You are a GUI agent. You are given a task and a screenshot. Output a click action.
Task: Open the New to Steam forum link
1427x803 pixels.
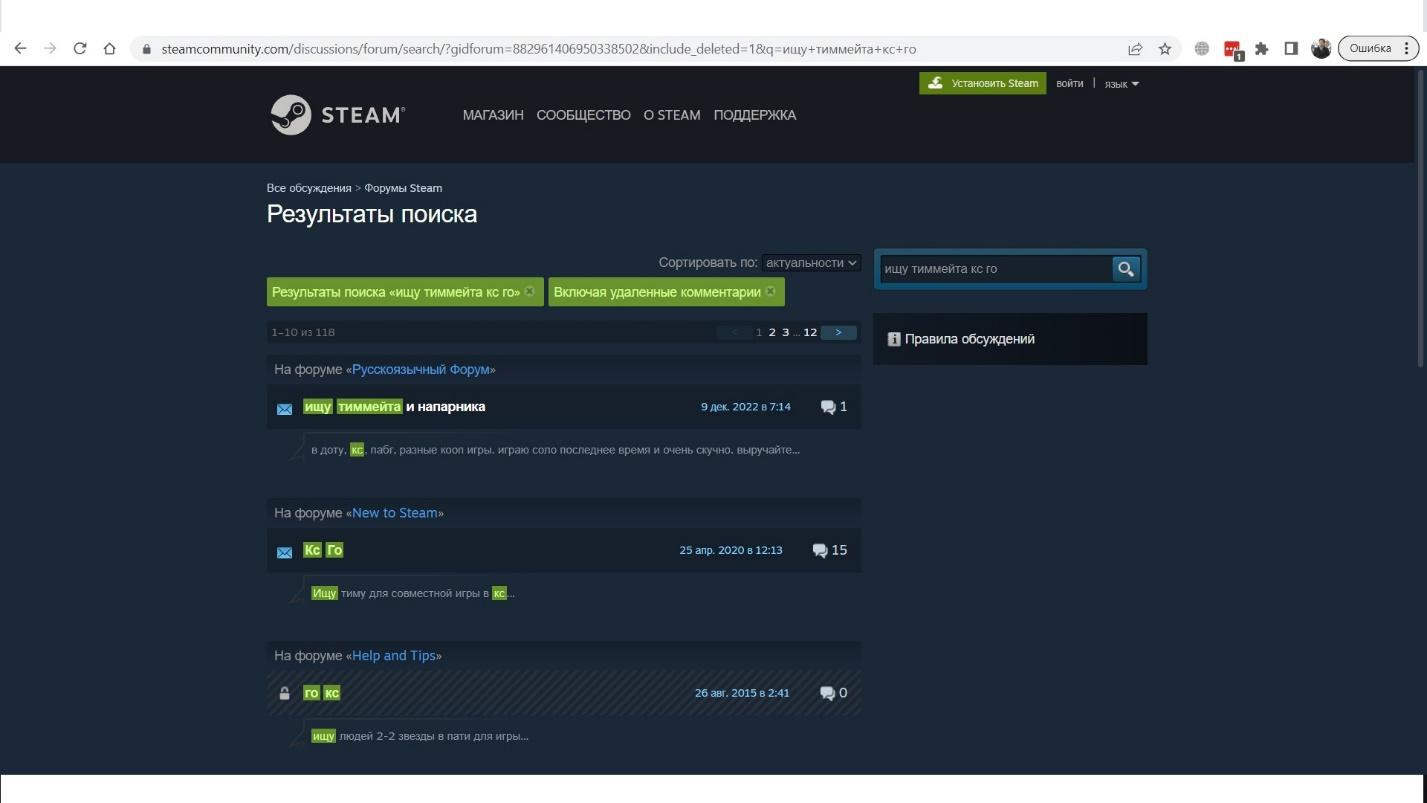tap(395, 513)
